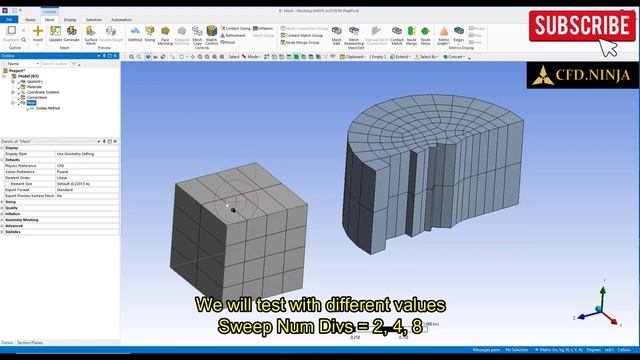
Task: Open Mesh Numbering tool
Action: pyautogui.click(x=353, y=31)
